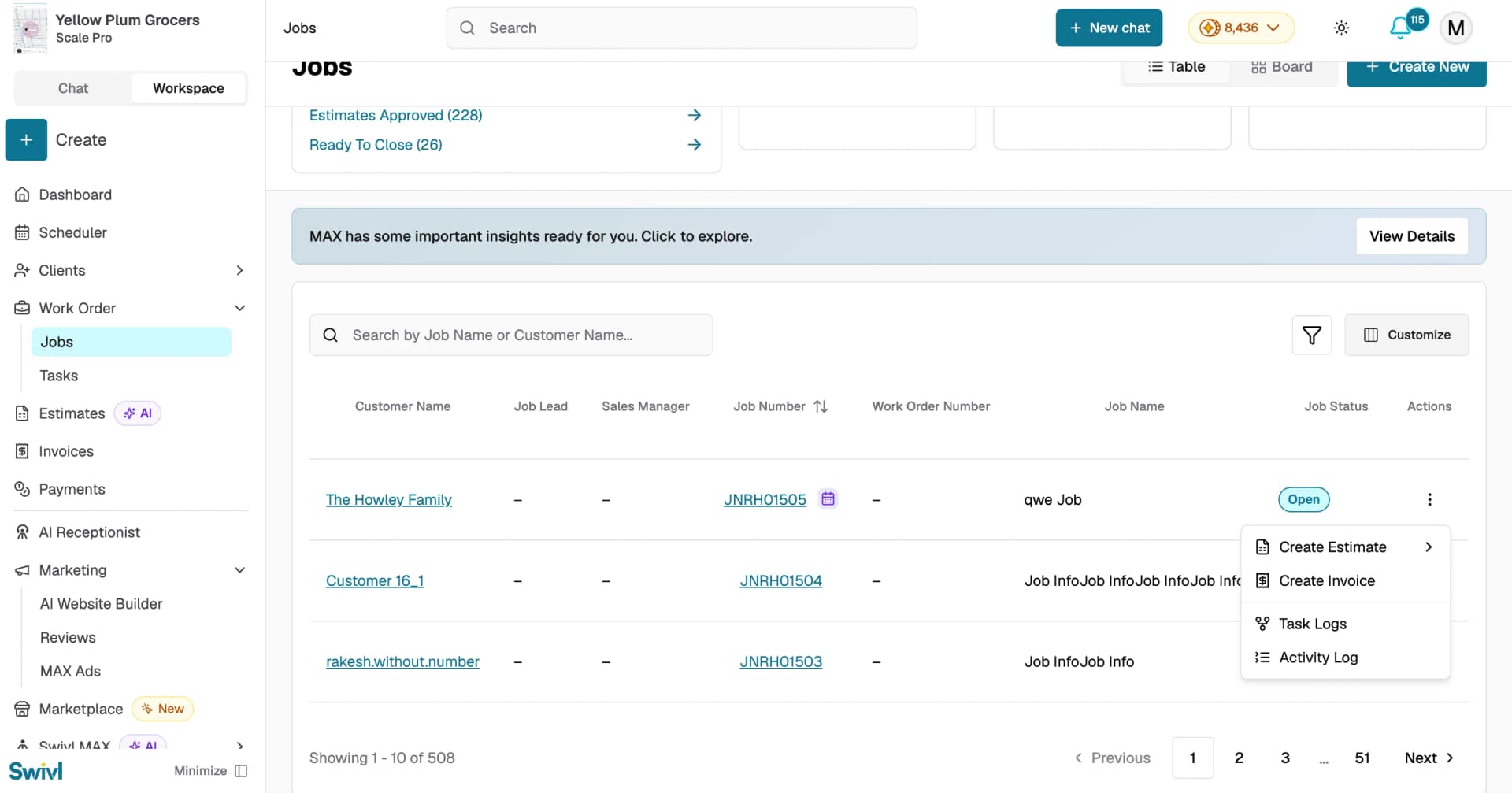
Task: Focus Search by Job Name field
Action: point(511,335)
